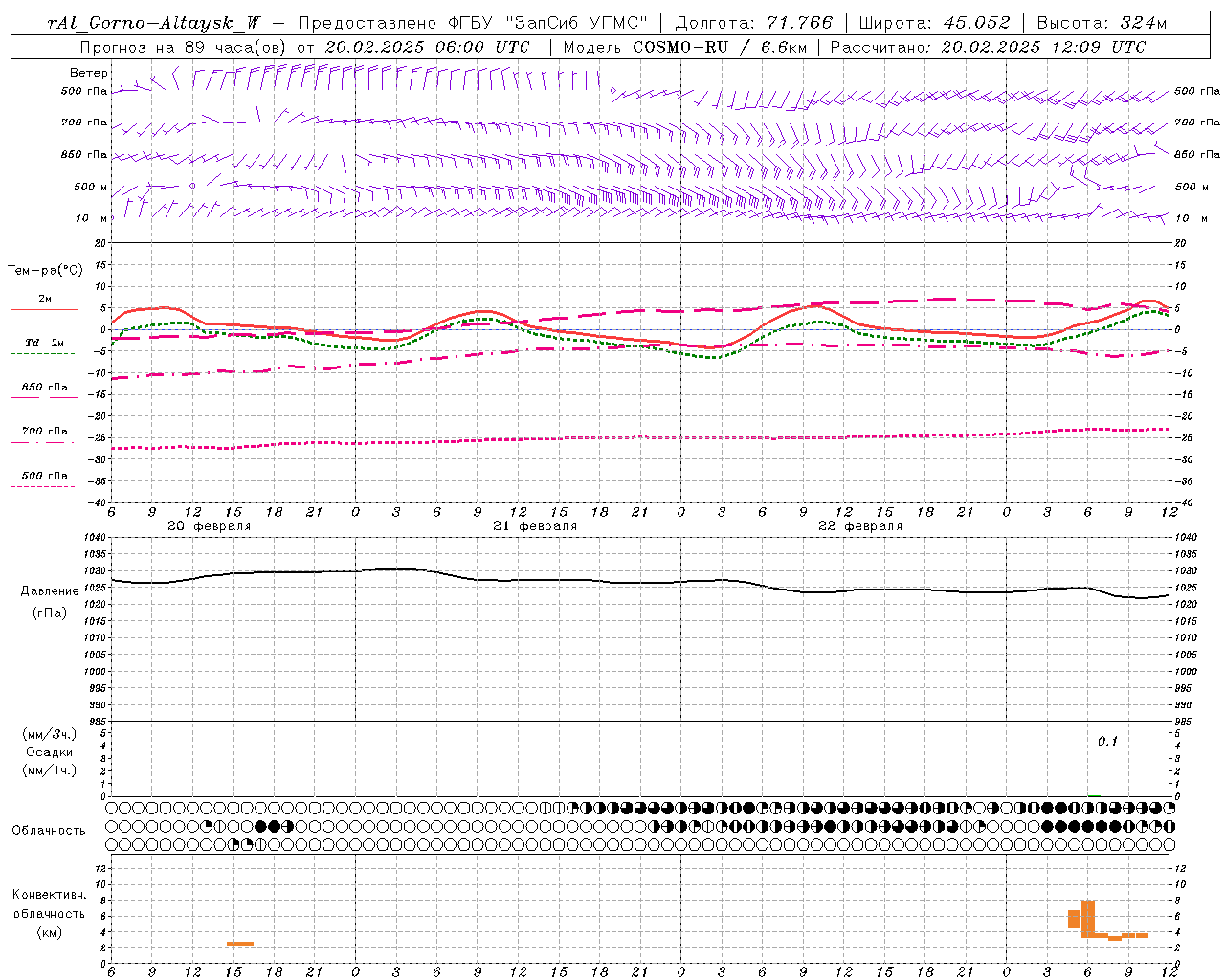Click the station title rAl_Gorno-Altaysk_W
The width and height of the screenshot is (1225, 980).
154,23
